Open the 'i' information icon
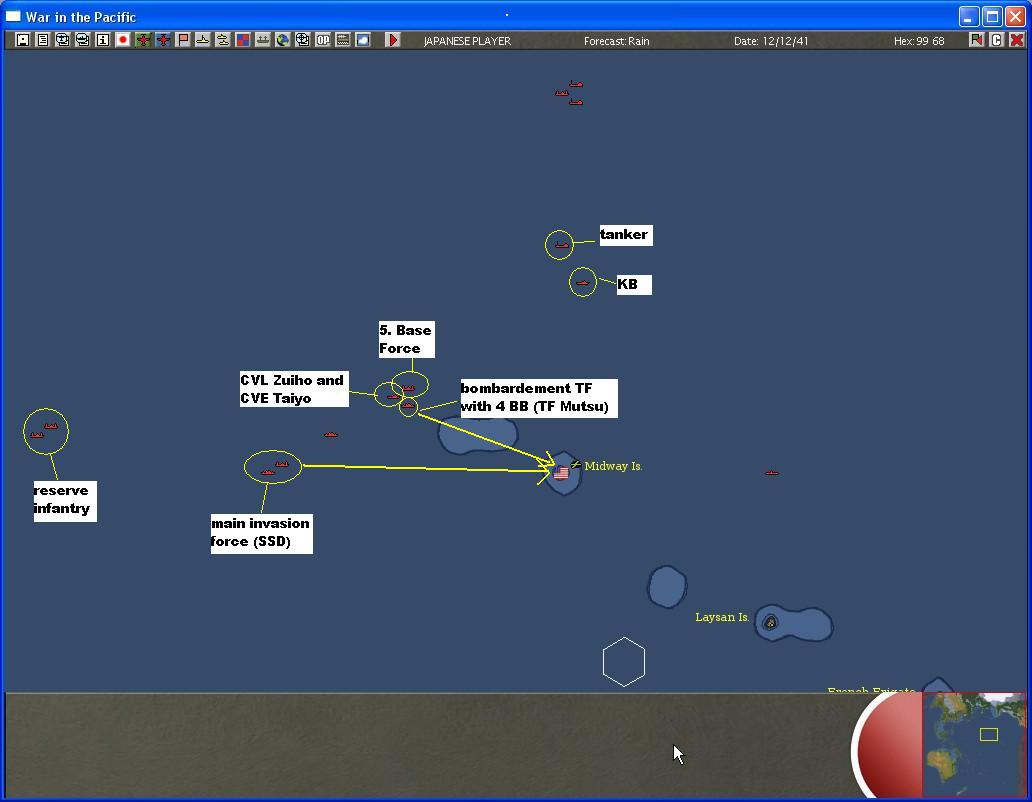 [103, 40]
